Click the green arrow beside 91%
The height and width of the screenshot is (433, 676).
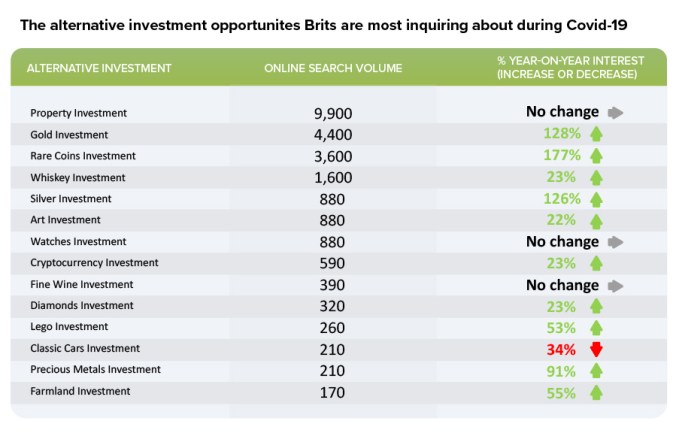coord(596,371)
